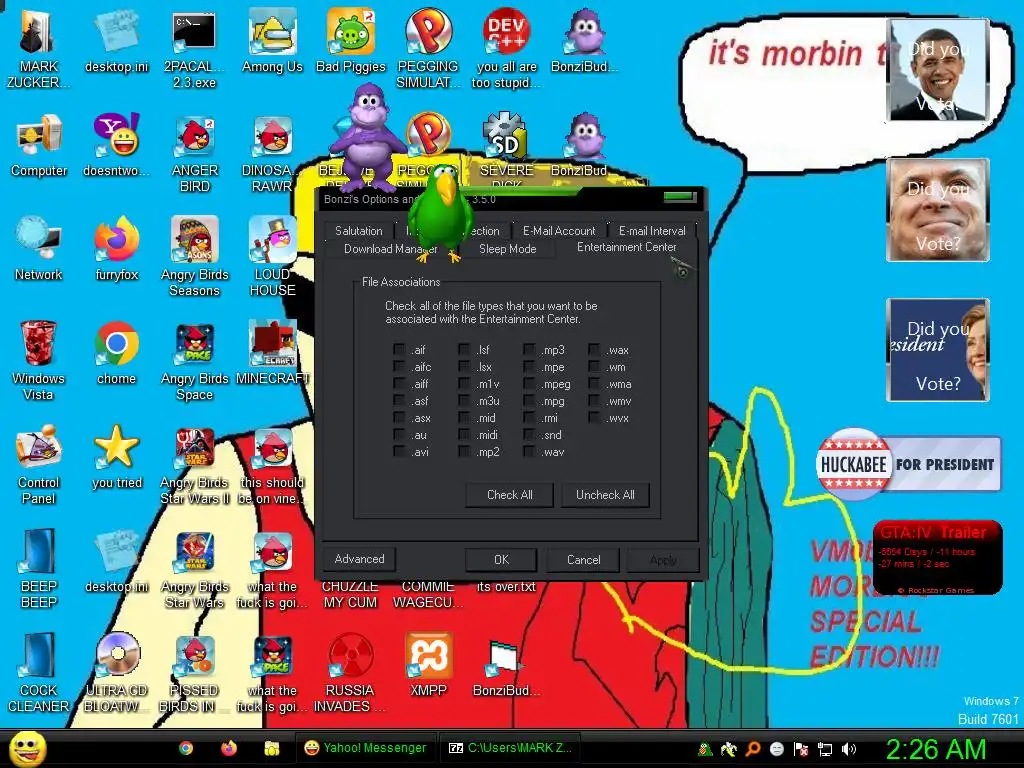Open the Among Us shortcut
This screenshot has height=768, width=1024.
click(x=272, y=40)
